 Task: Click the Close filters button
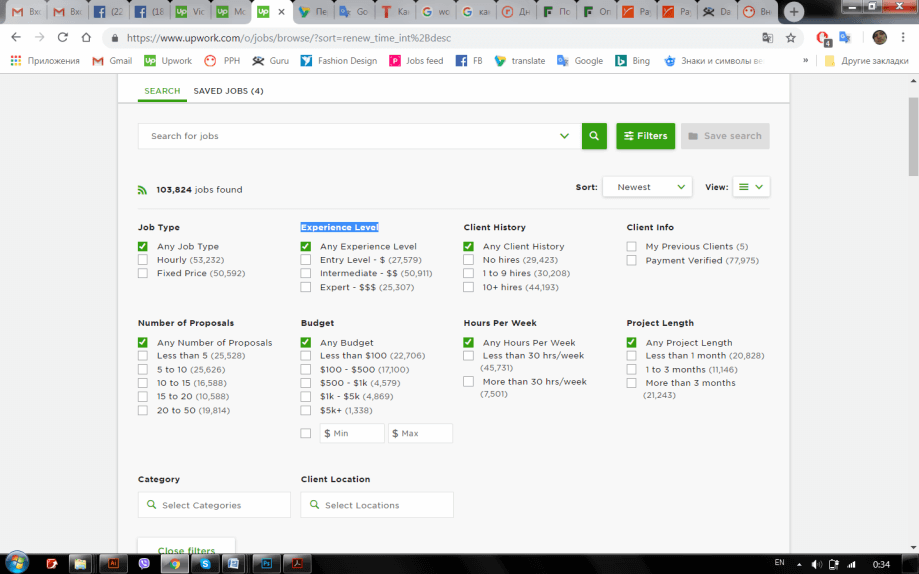(x=186, y=547)
